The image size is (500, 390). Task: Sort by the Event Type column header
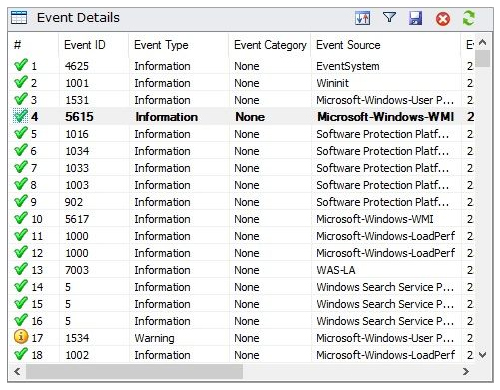[x=161, y=45]
